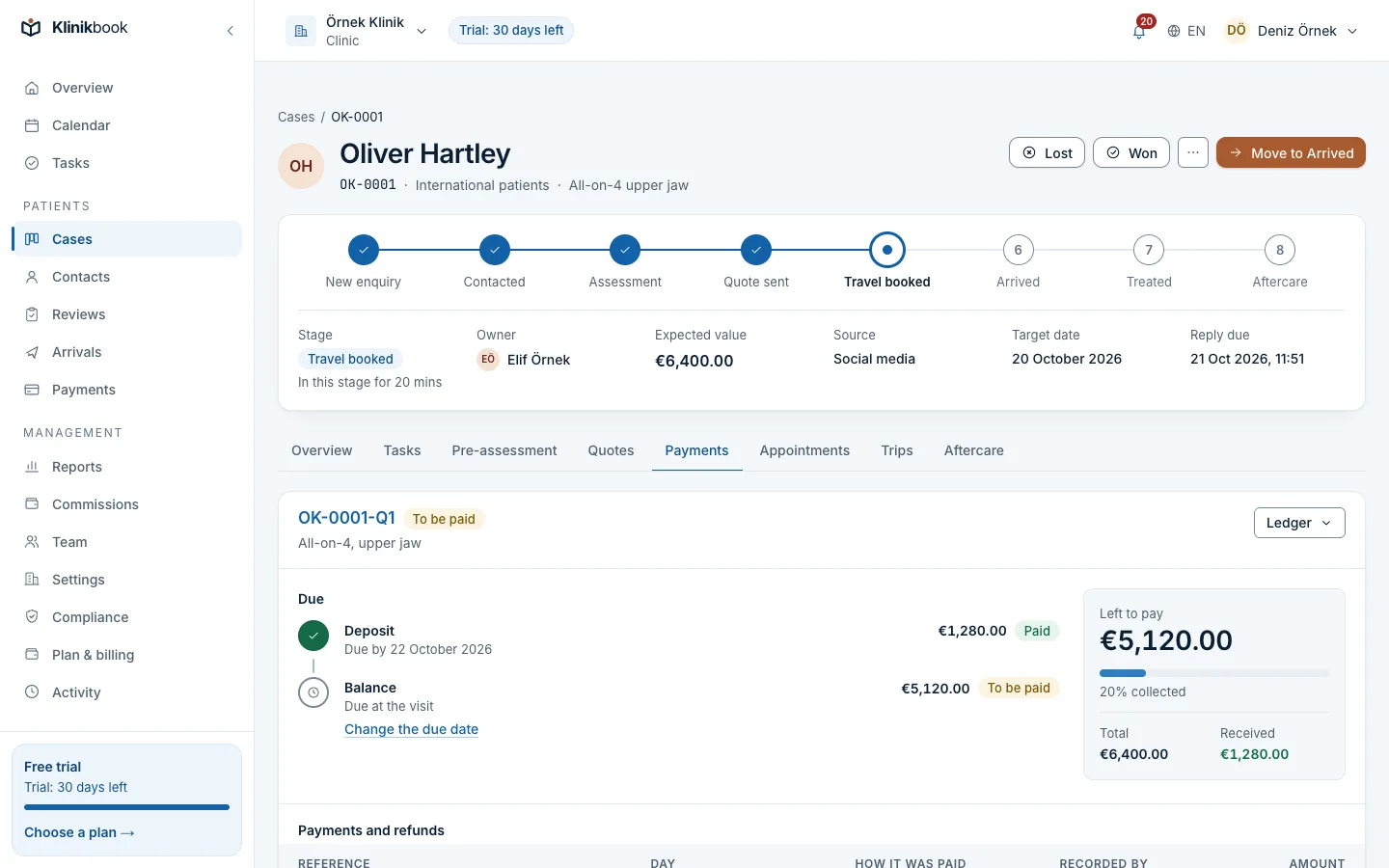Select the Arrived stage step 6
The height and width of the screenshot is (868, 1389).
click(x=1018, y=250)
